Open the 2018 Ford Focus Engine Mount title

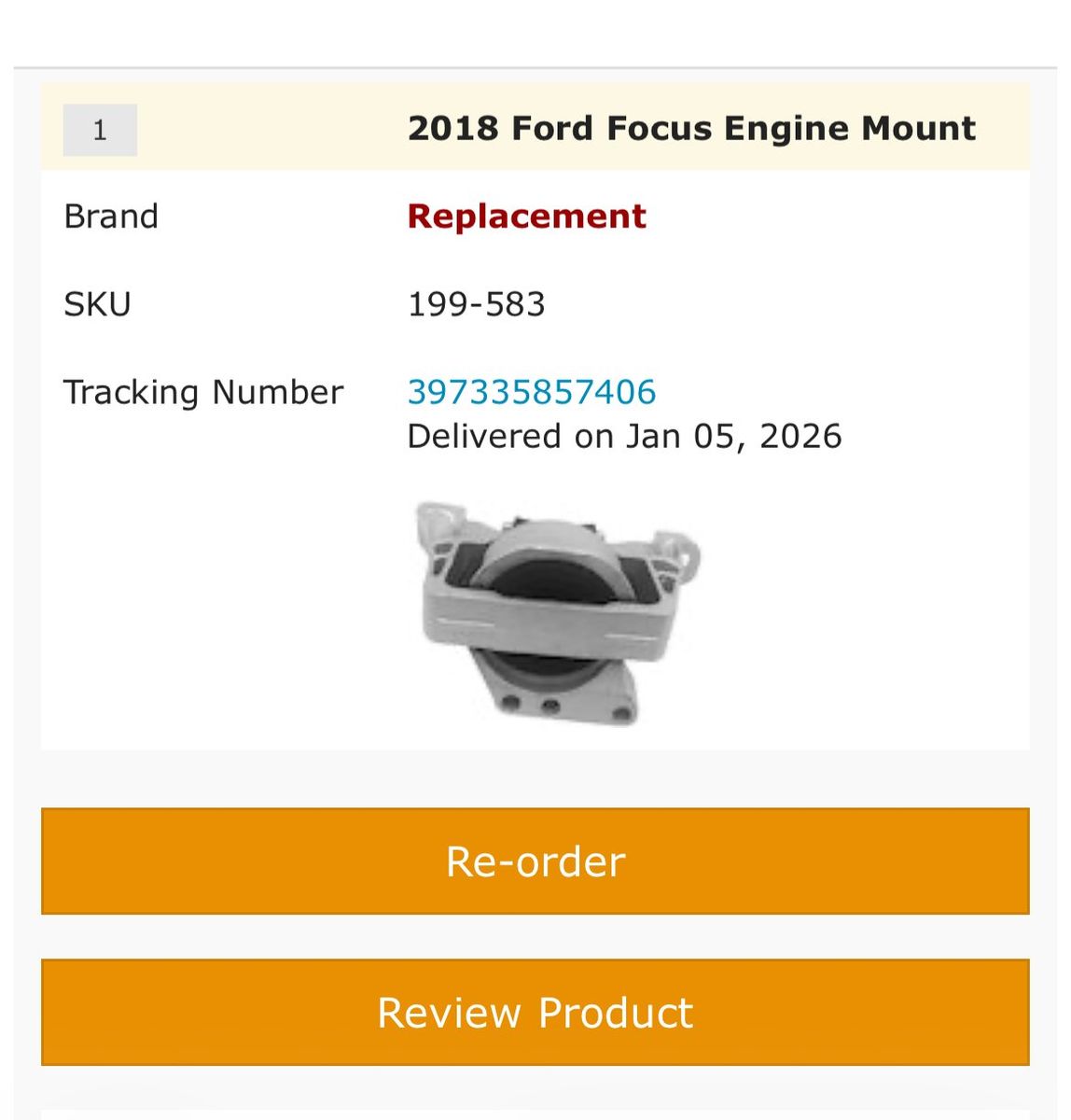(x=691, y=128)
